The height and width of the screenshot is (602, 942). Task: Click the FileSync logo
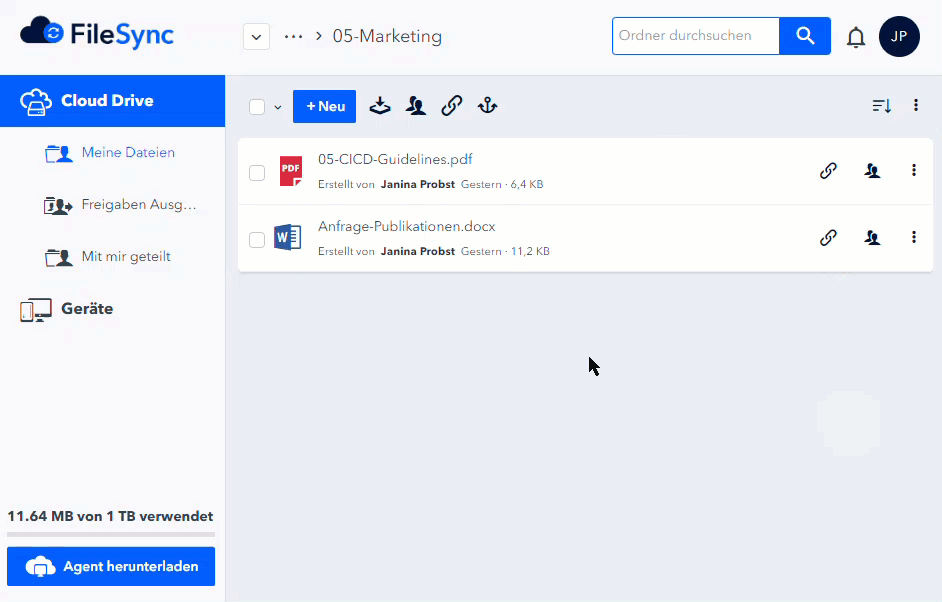coord(97,33)
